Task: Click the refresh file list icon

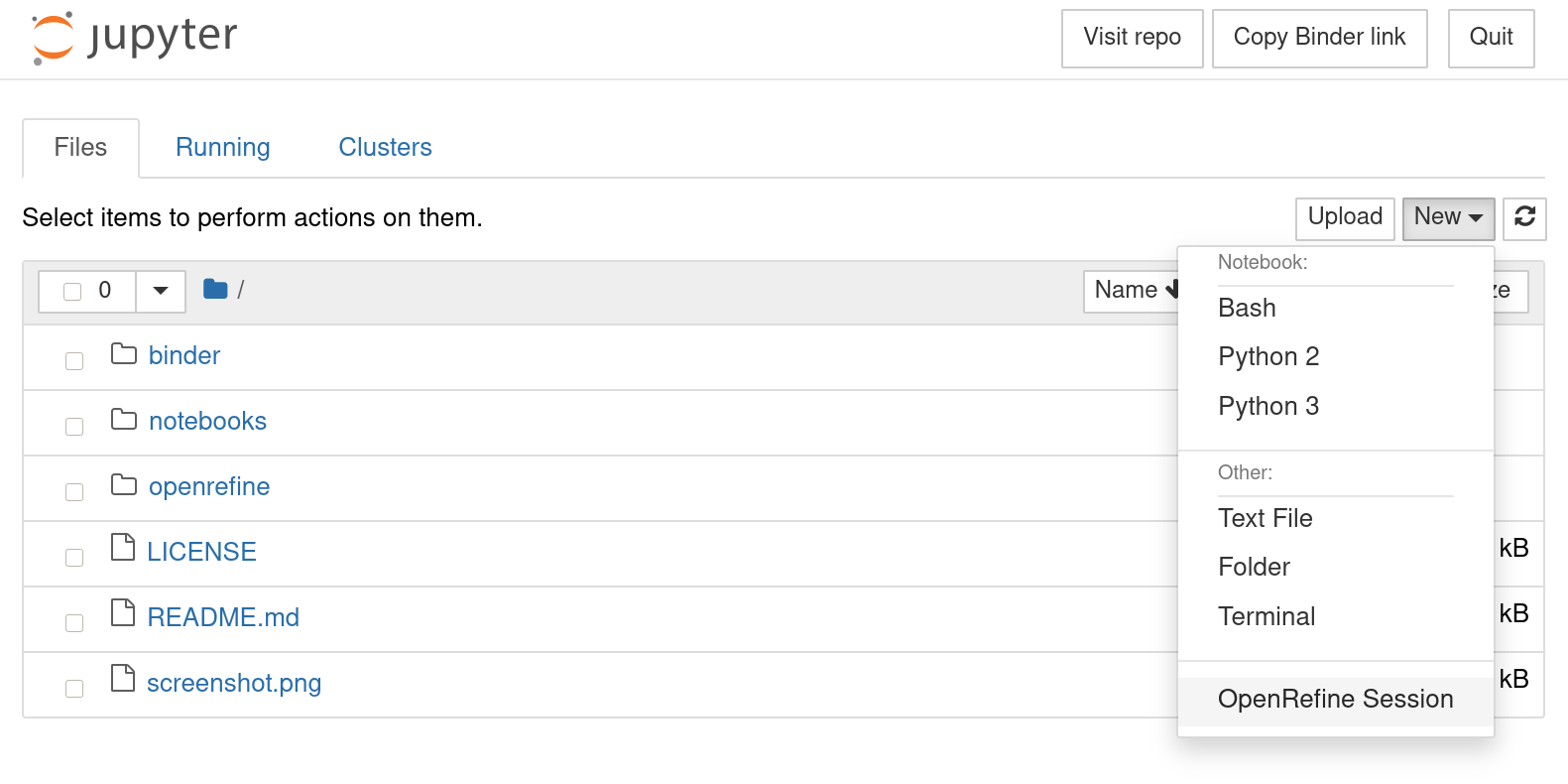Action: coord(1524,217)
